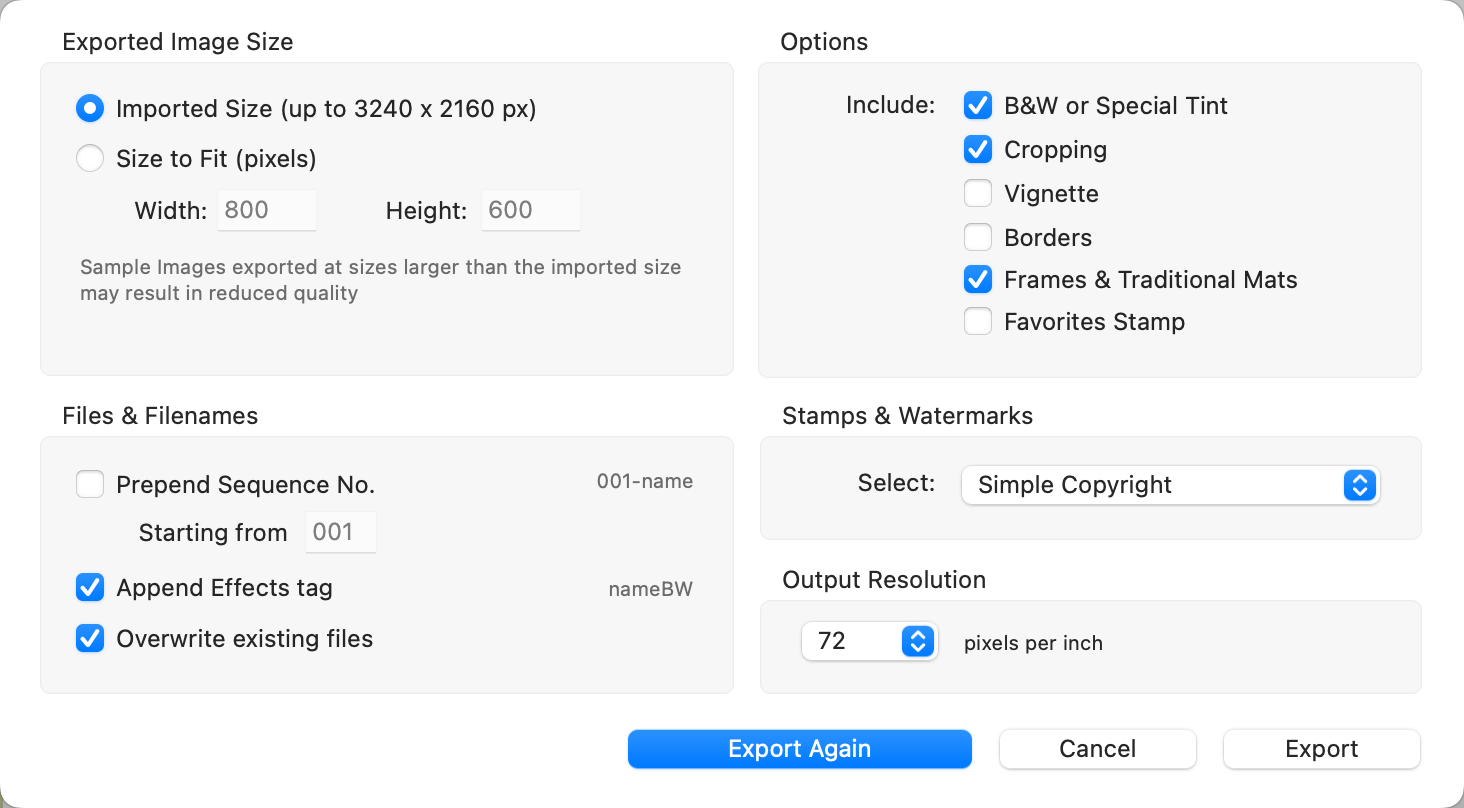This screenshot has width=1464, height=808.
Task: Enable the Vignette option
Action: click(977, 194)
